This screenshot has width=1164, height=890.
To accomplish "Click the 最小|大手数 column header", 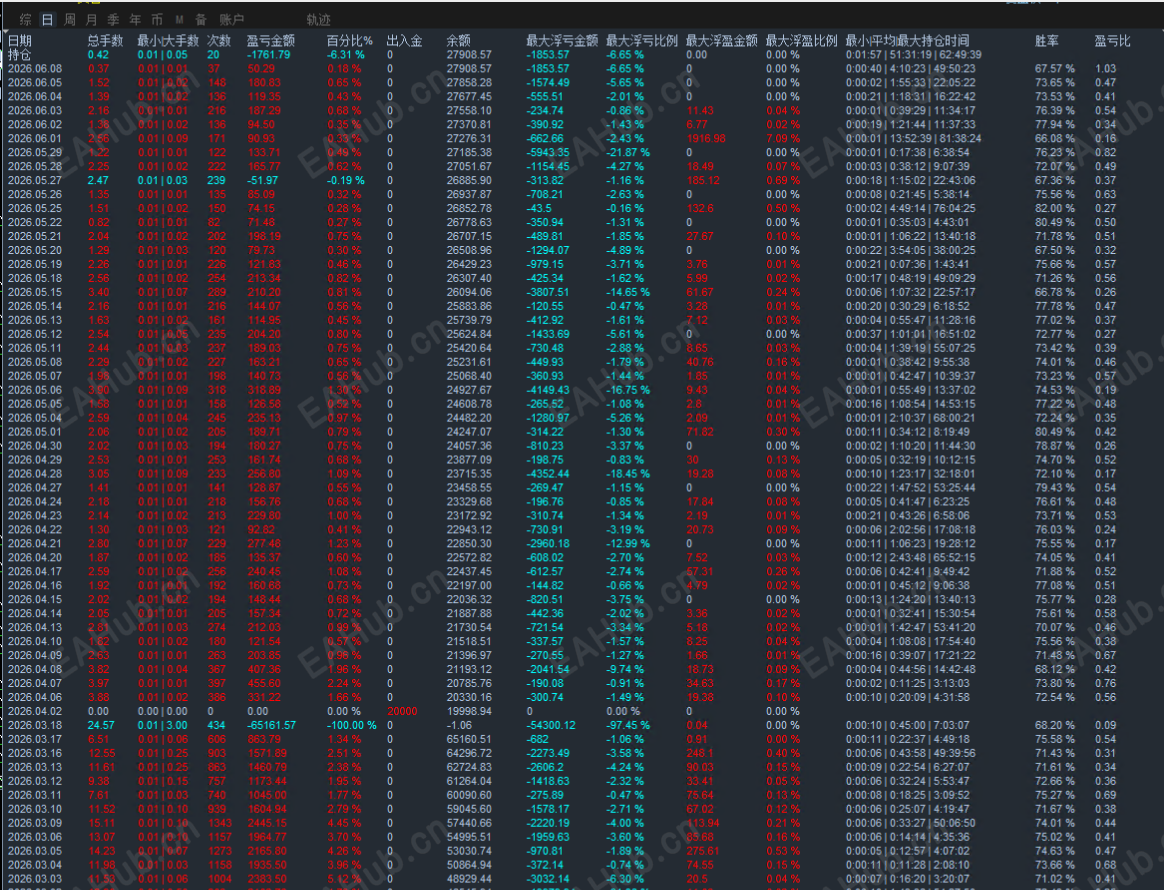I will (168, 41).
